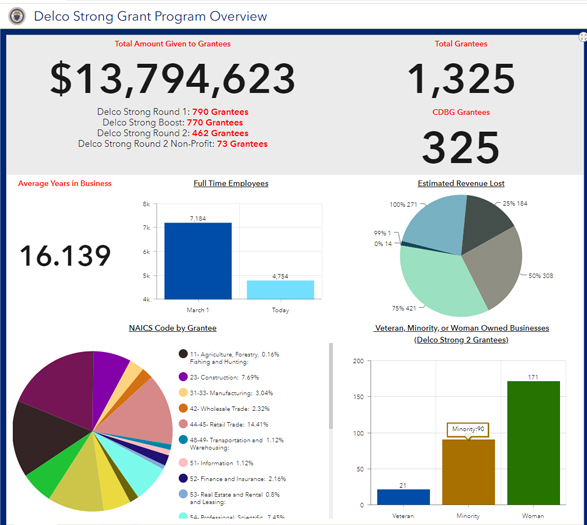Screen dimensions: 587x525
Task: Click the 25% 184 pie label
Action: [515, 203]
